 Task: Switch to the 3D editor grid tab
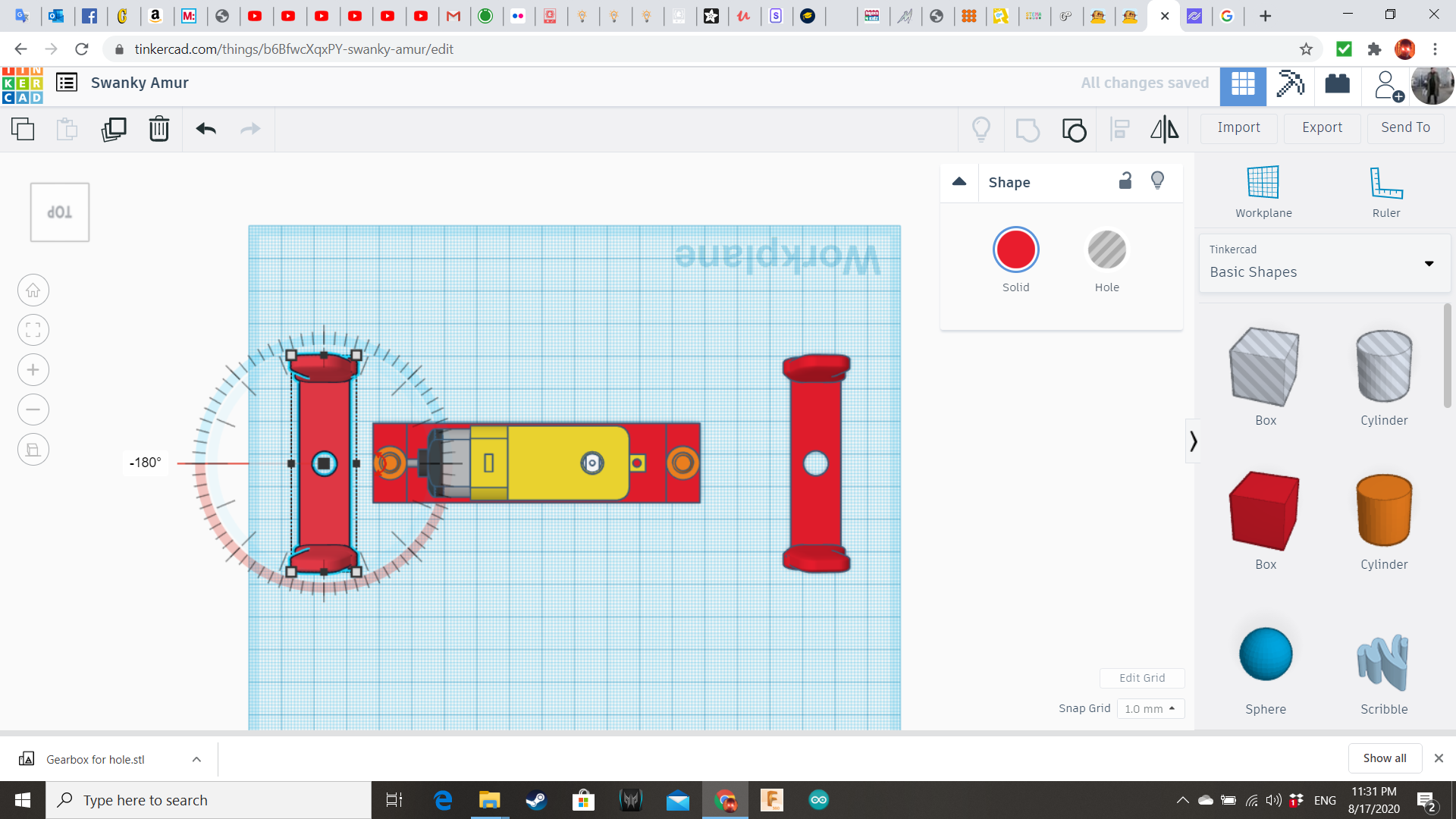click(1243, 86)
